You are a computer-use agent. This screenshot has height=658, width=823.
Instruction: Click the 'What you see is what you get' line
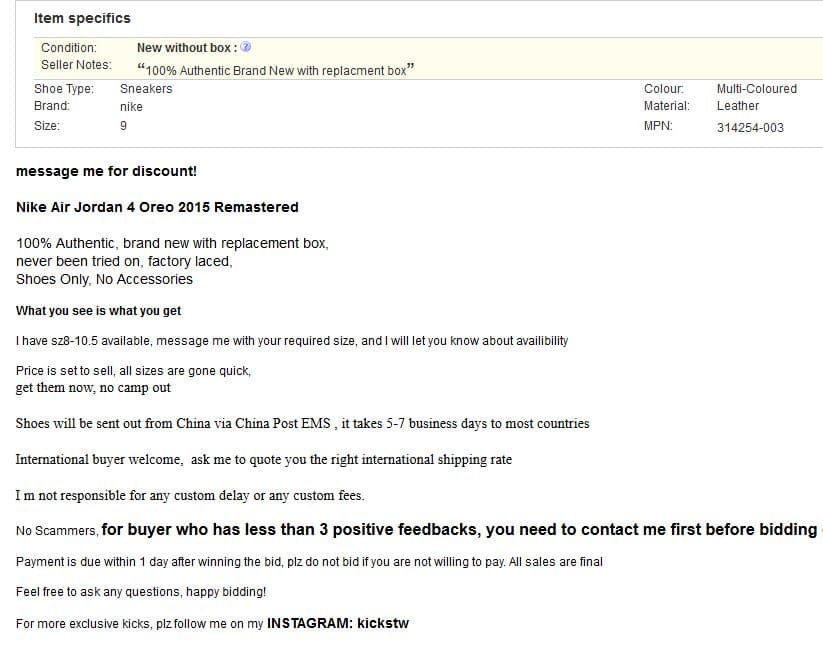pyautogui.click(x=99, y=311)
